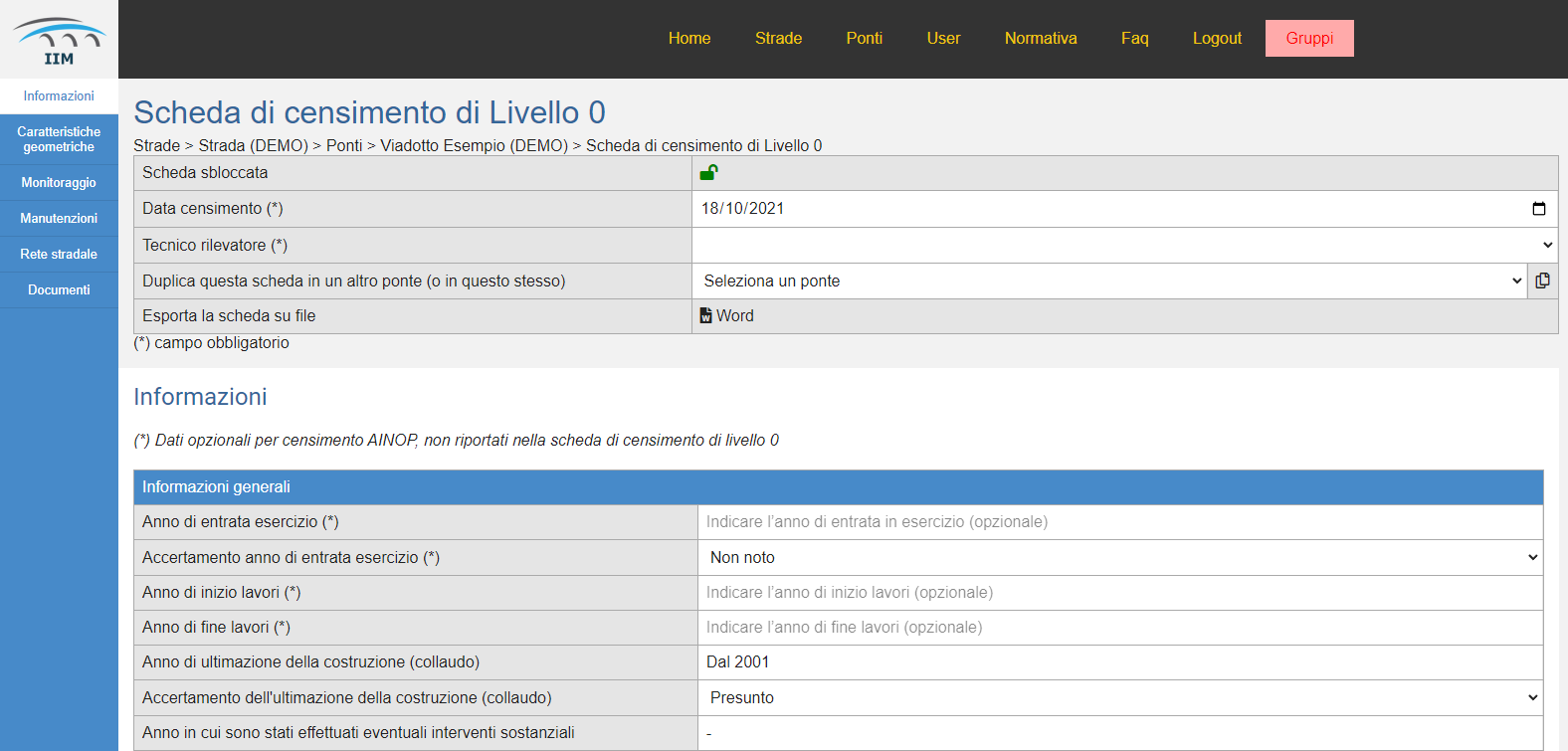The width and height of the screenshot is (1568, 751).
Task: Open the Seleziona un ponte dropdown
Action: pyautogui.click(x=1109, y=281)
